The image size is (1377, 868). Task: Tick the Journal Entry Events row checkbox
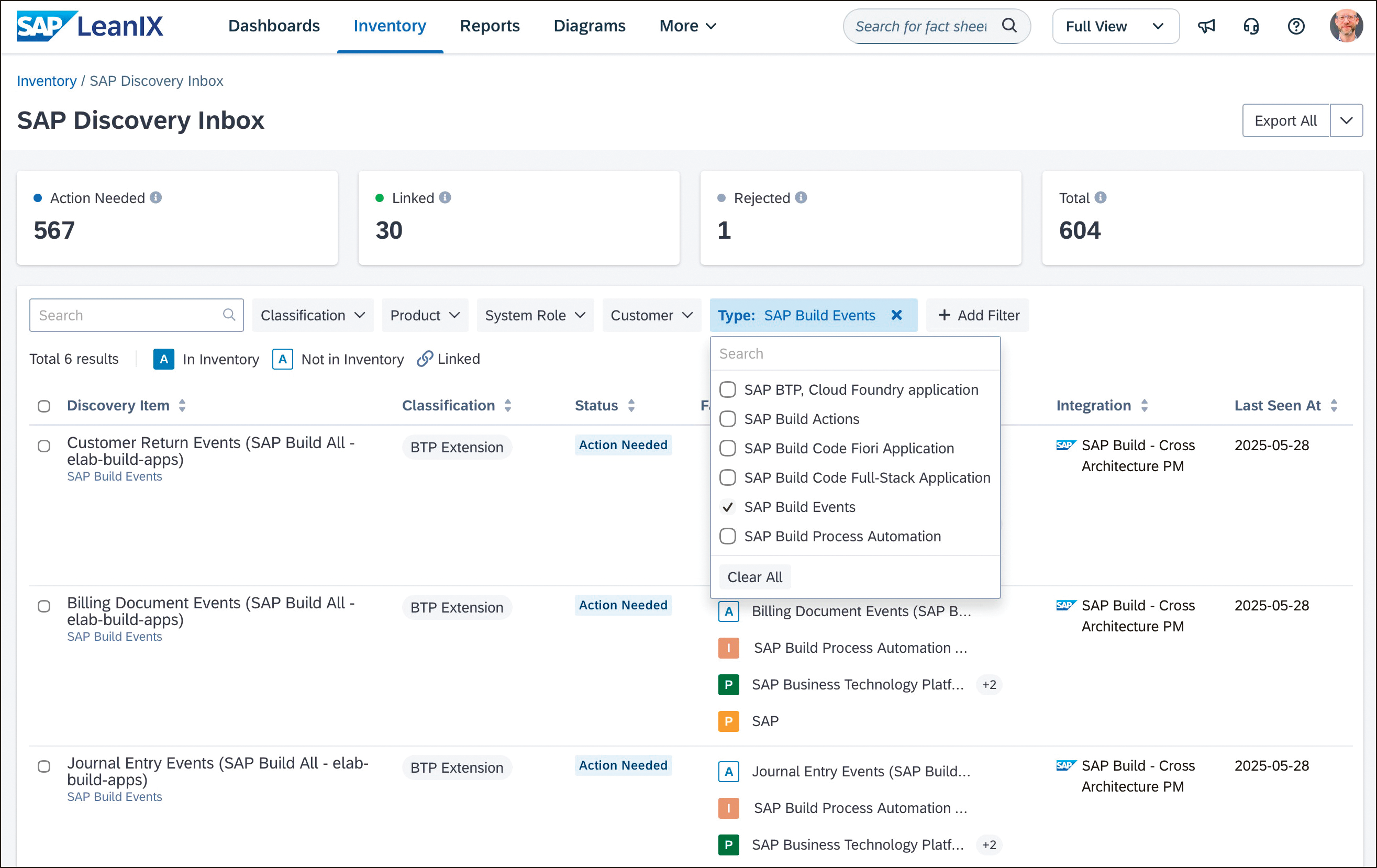[44, 766]
